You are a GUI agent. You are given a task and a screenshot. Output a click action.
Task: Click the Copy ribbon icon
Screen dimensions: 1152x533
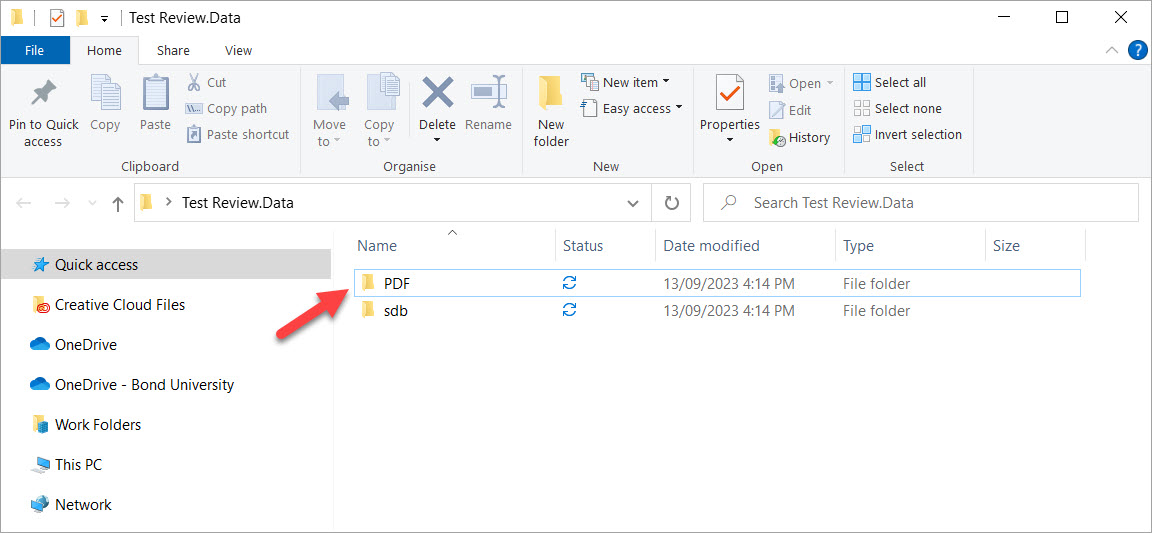click(x=105, y=94)
